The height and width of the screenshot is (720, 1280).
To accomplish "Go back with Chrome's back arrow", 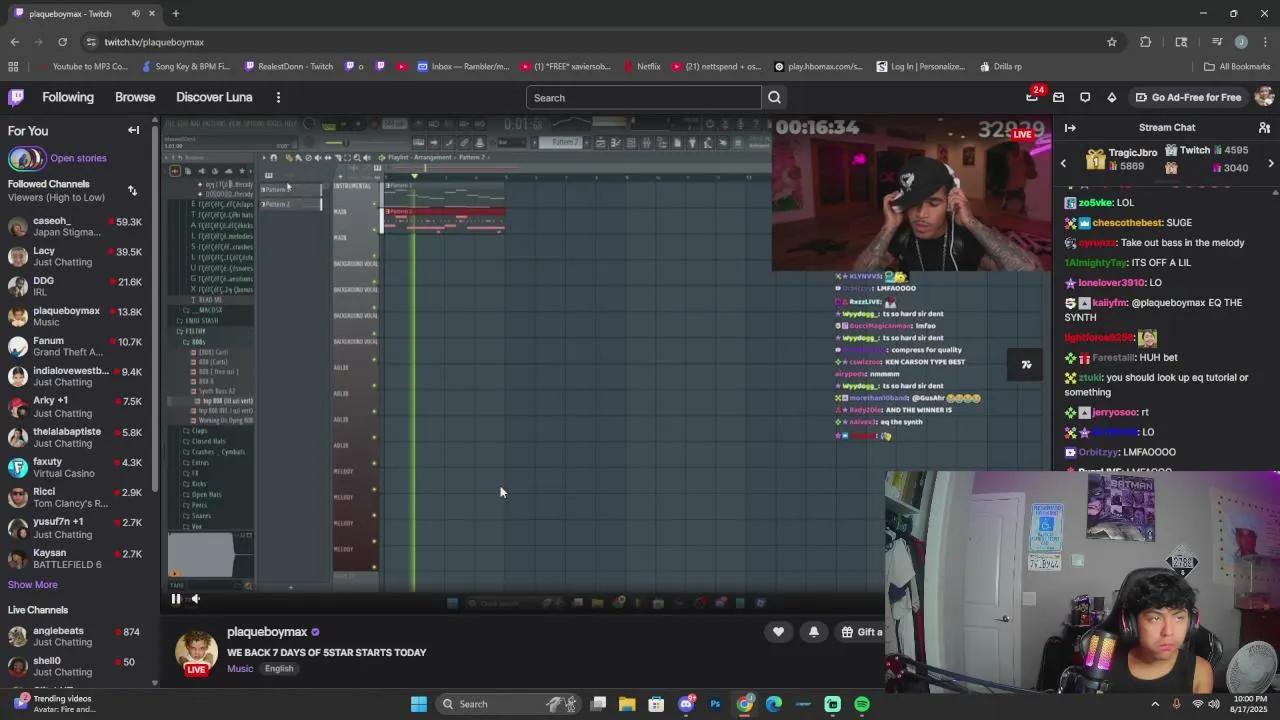I will click(14, 42).
